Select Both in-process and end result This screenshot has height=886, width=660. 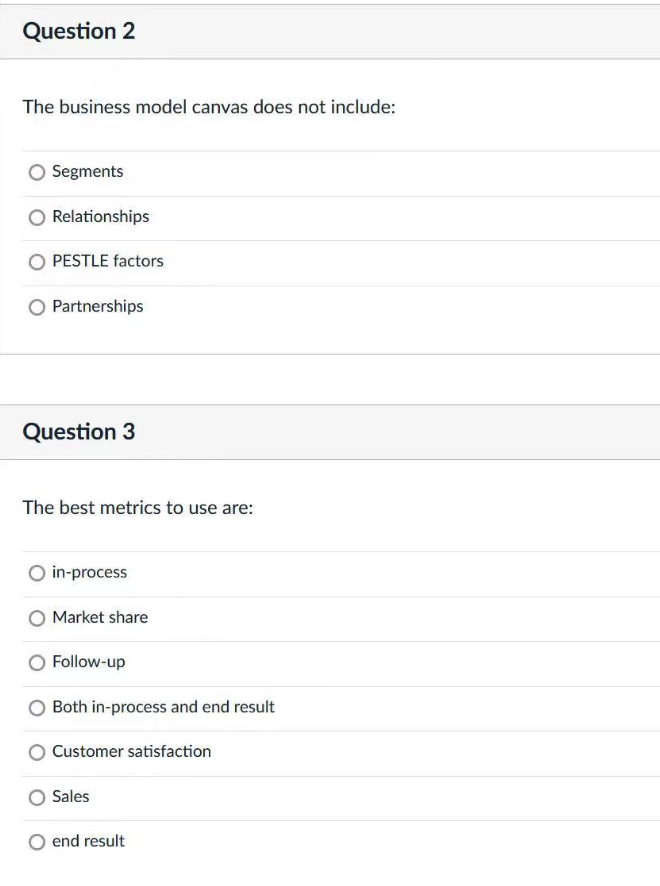(37, 707)
